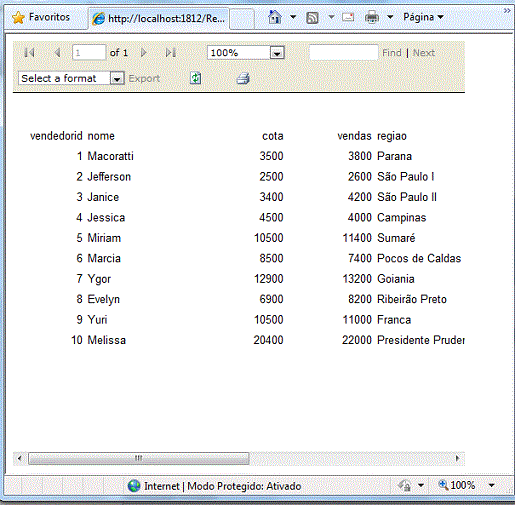515x505 pixels.
Task: Expand the Select a format dropdown
Action: [x=117, y=79]
